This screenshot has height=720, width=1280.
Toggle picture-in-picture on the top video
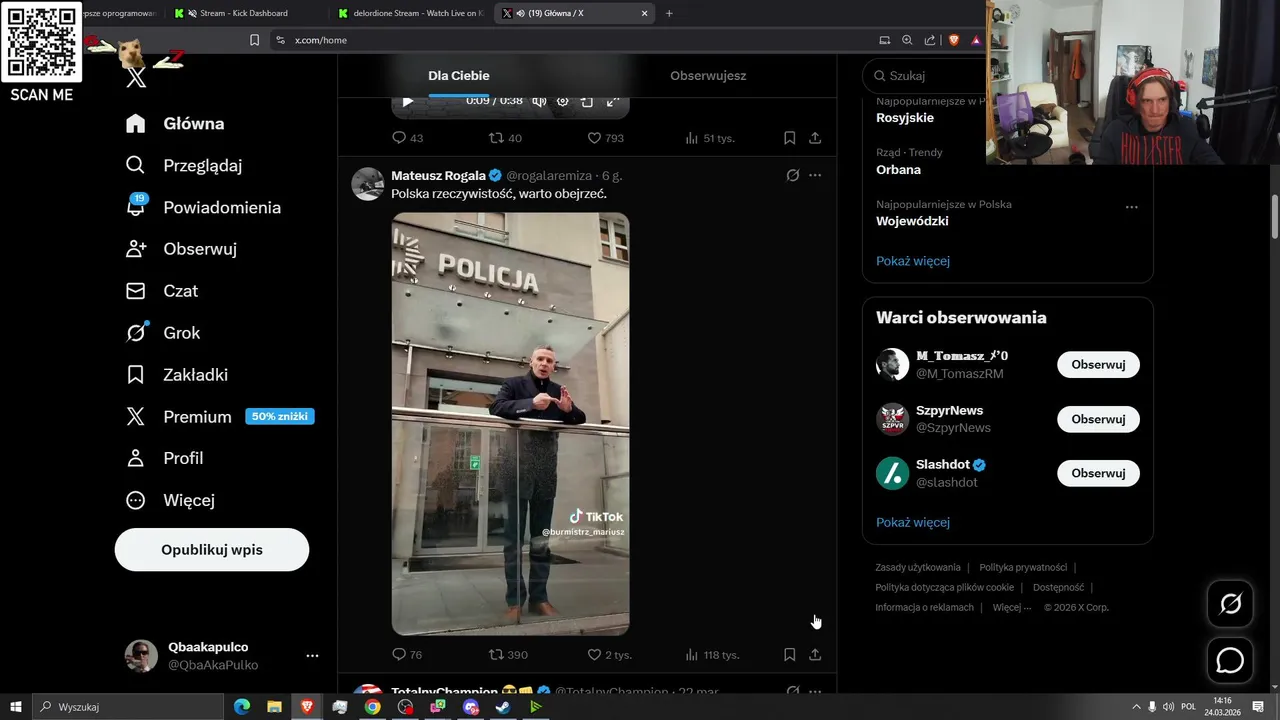pyautogui.click(x=587, y=101)
